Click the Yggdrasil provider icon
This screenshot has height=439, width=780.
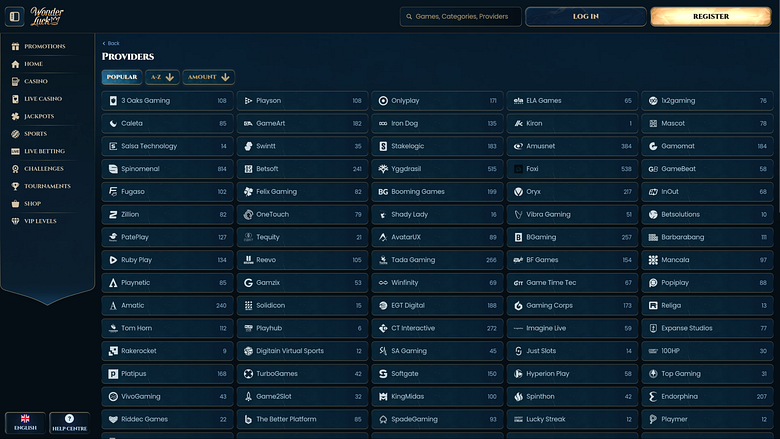coord(383,169)
